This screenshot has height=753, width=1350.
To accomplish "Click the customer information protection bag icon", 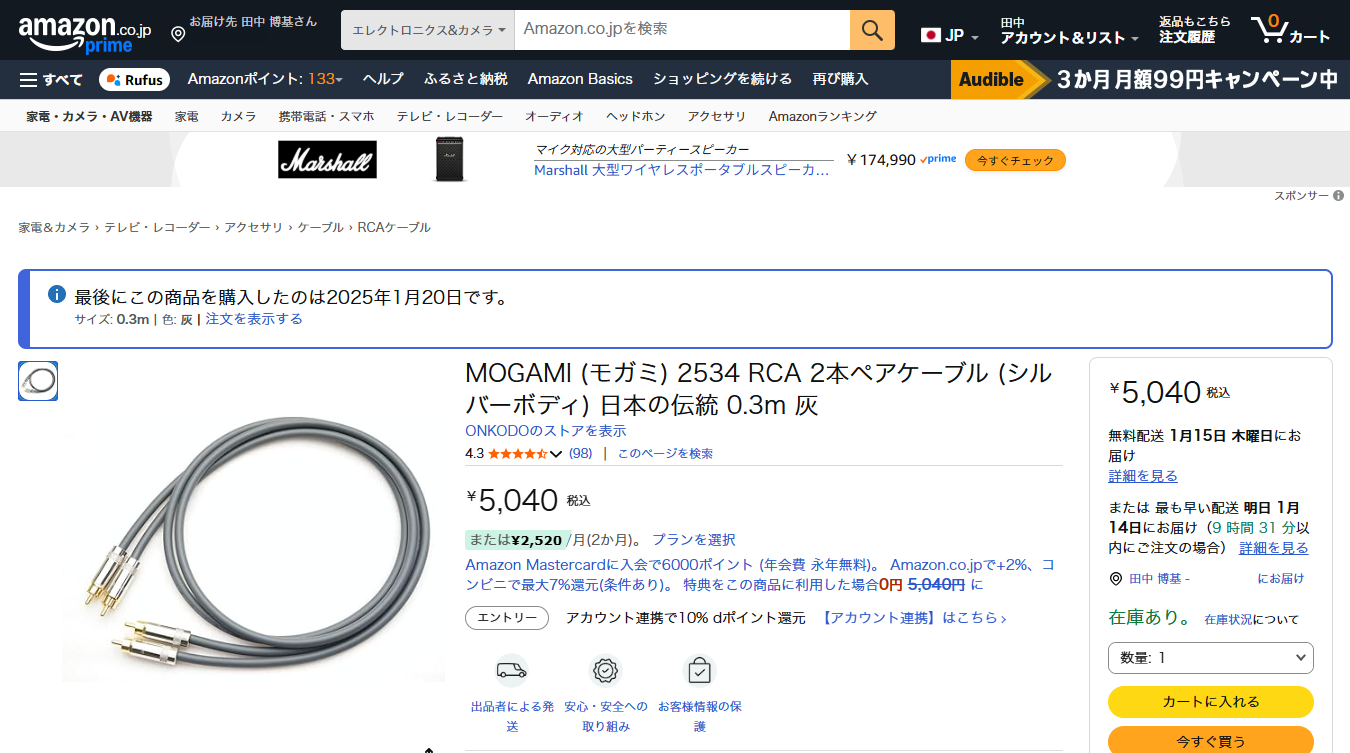I will pos(699,670).
